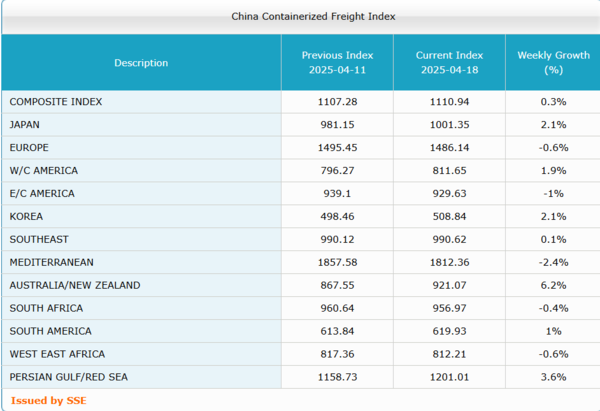The height and width of the screenshot is (411, 600).
Task: Click the Description column header
Action: 141,63
